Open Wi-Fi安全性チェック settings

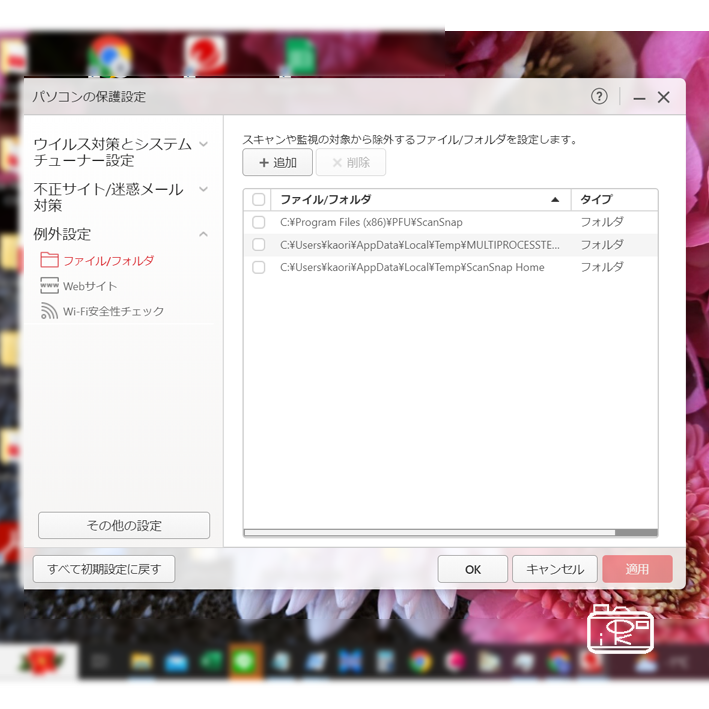pyautogui.click(x=113, y=311)
